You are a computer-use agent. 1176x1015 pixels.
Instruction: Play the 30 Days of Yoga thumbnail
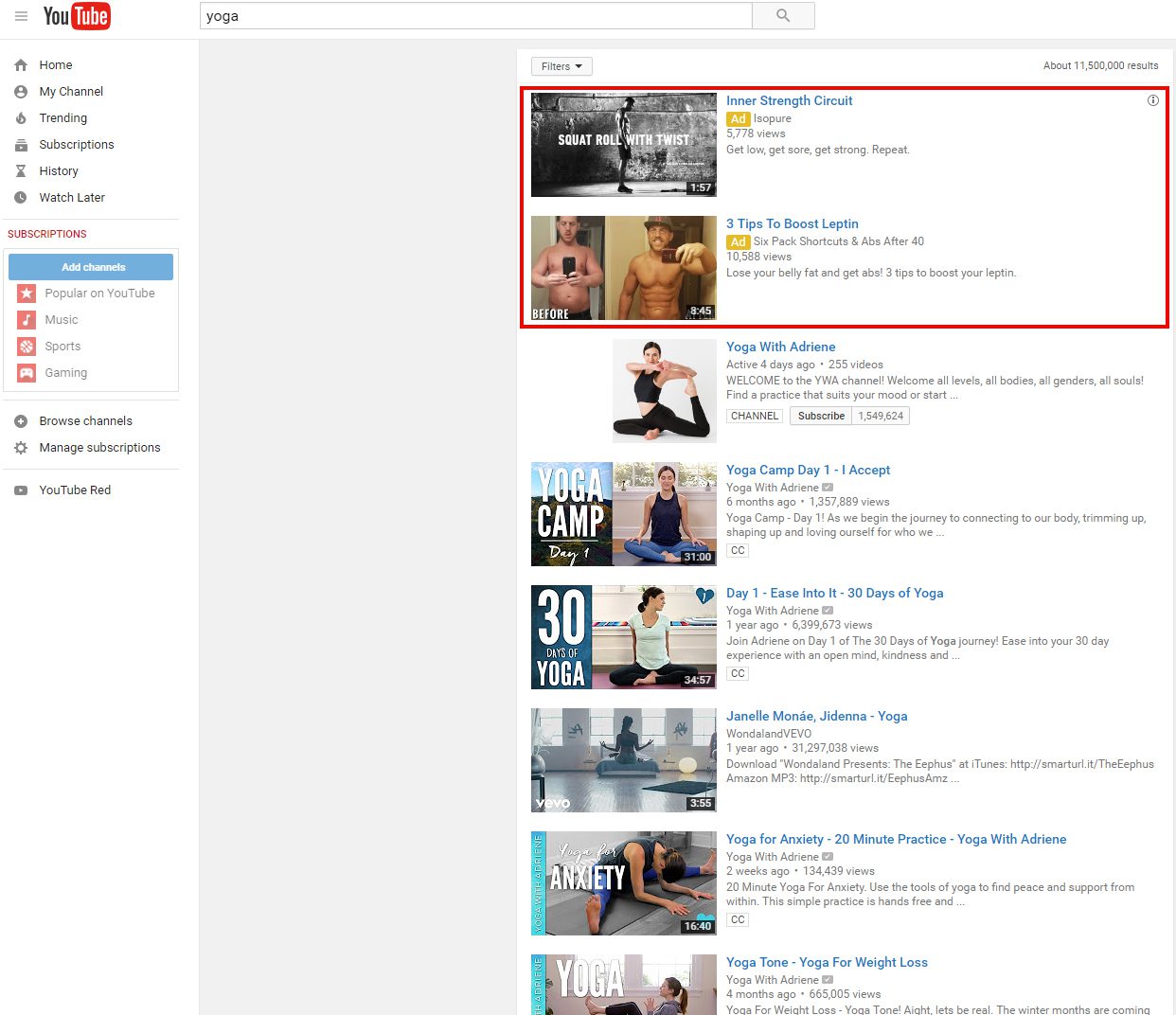click(623, 636)
